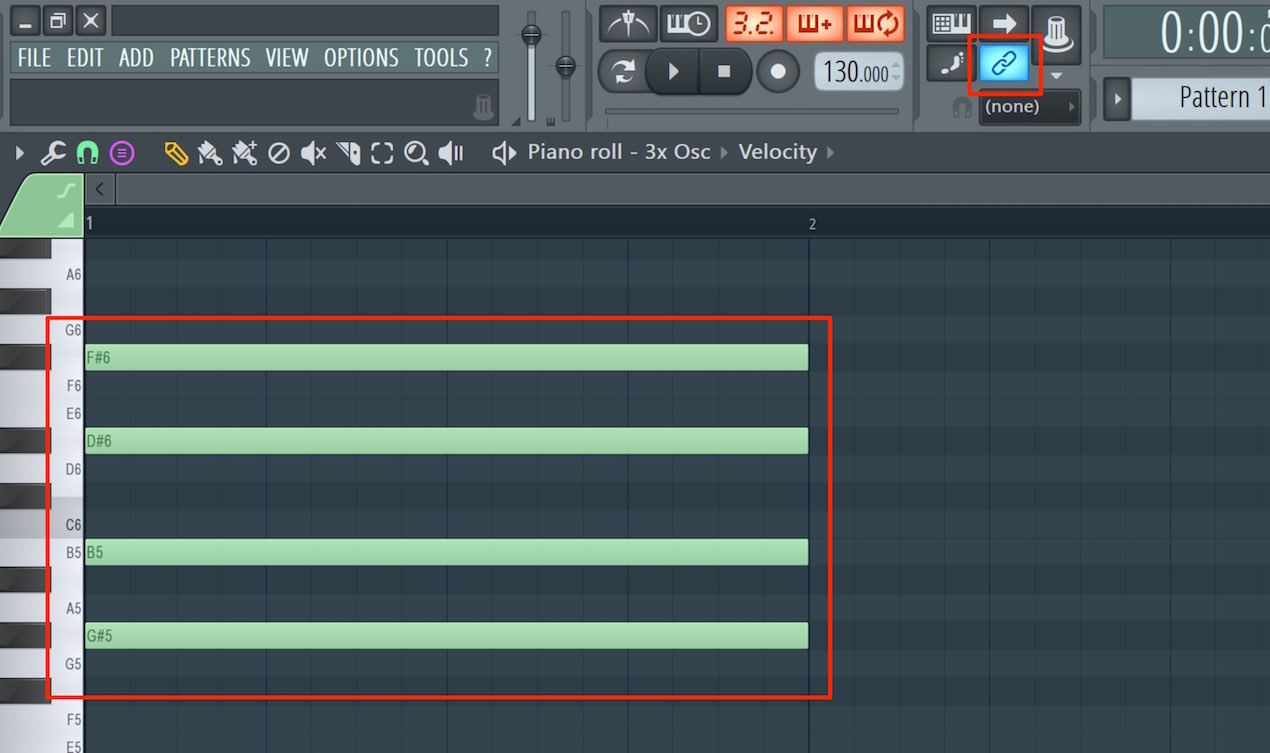Enable typing keyboard to piano
This screenshot has height=753, width=1270.
[951, 23]
